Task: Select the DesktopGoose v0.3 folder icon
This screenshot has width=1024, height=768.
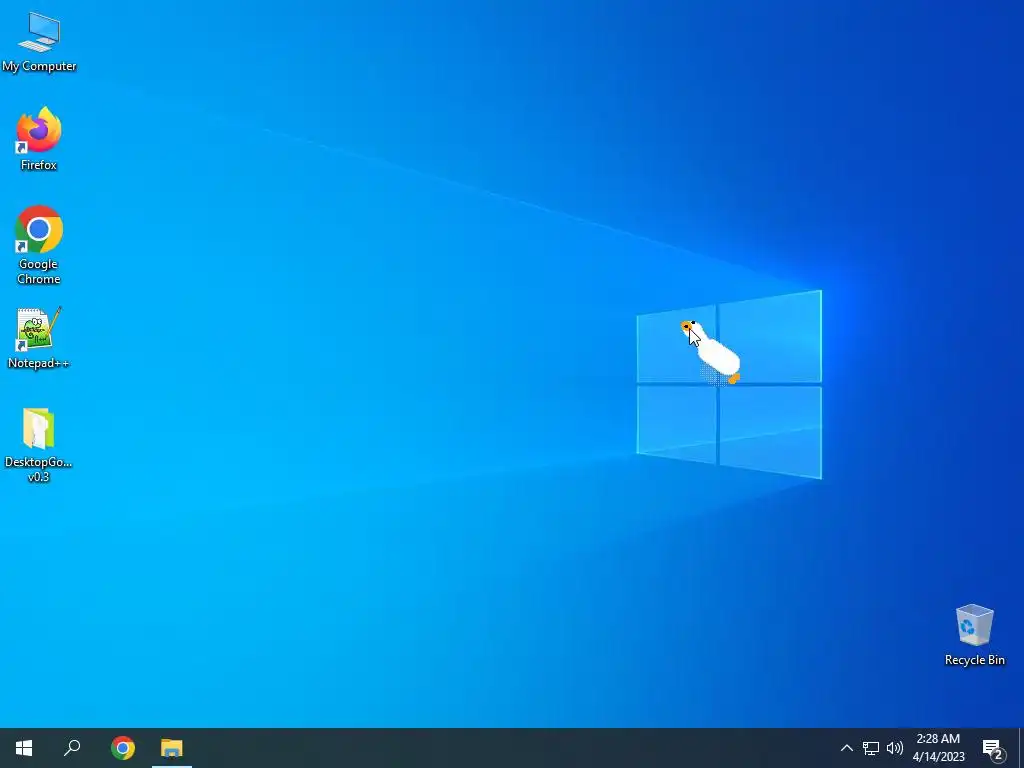Action: pos(39,445)
